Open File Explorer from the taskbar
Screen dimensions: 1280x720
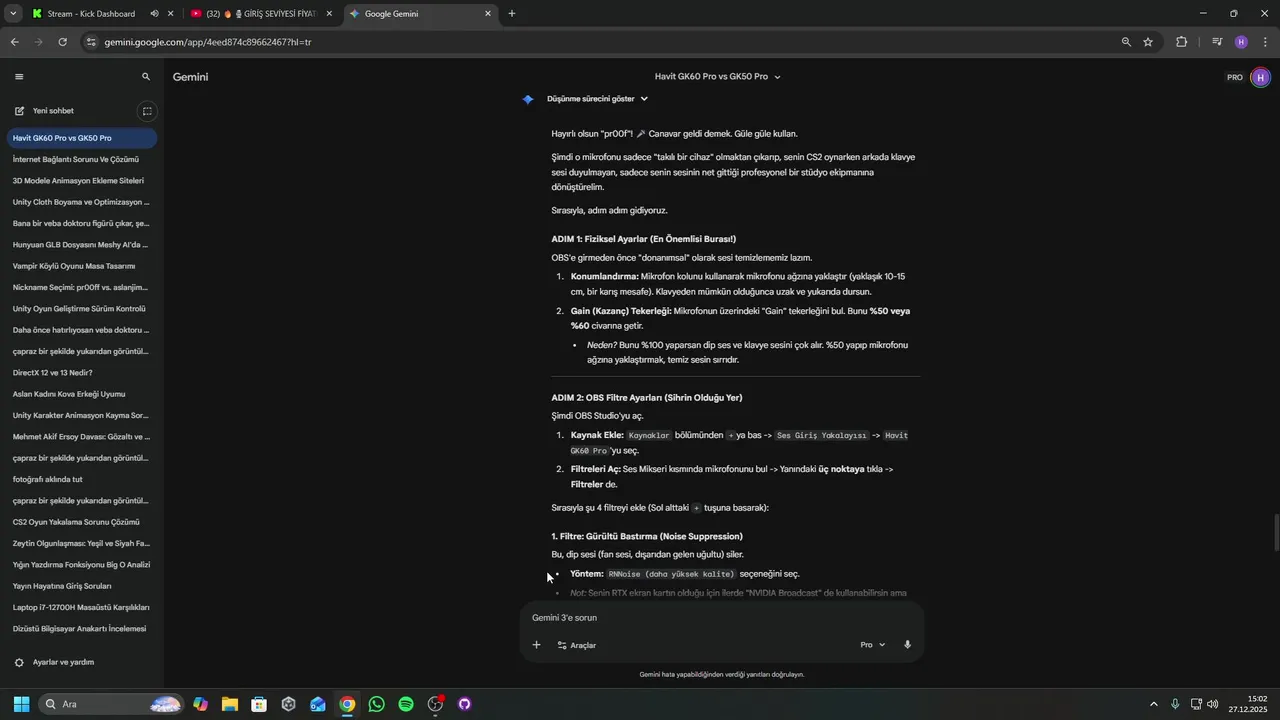229,704
